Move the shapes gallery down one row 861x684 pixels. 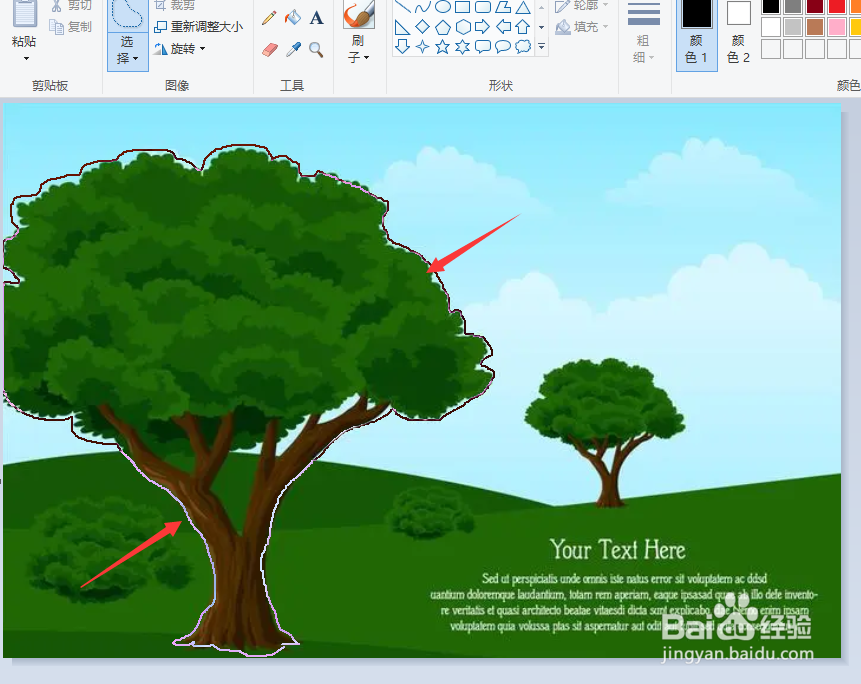point(541,27)
